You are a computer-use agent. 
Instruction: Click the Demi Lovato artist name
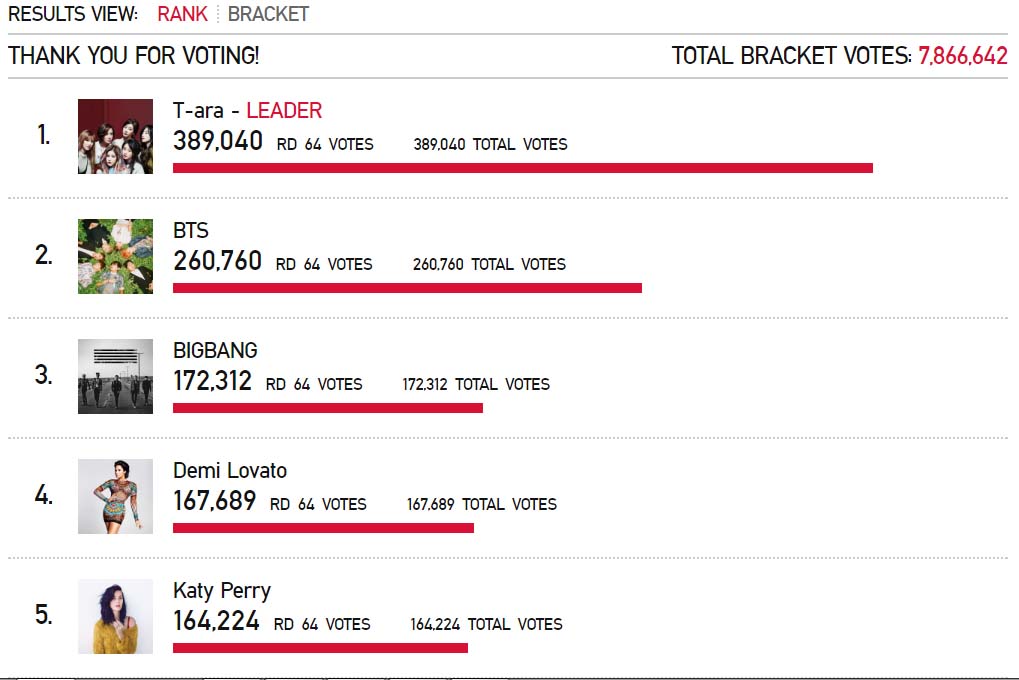tap(230, 471)
